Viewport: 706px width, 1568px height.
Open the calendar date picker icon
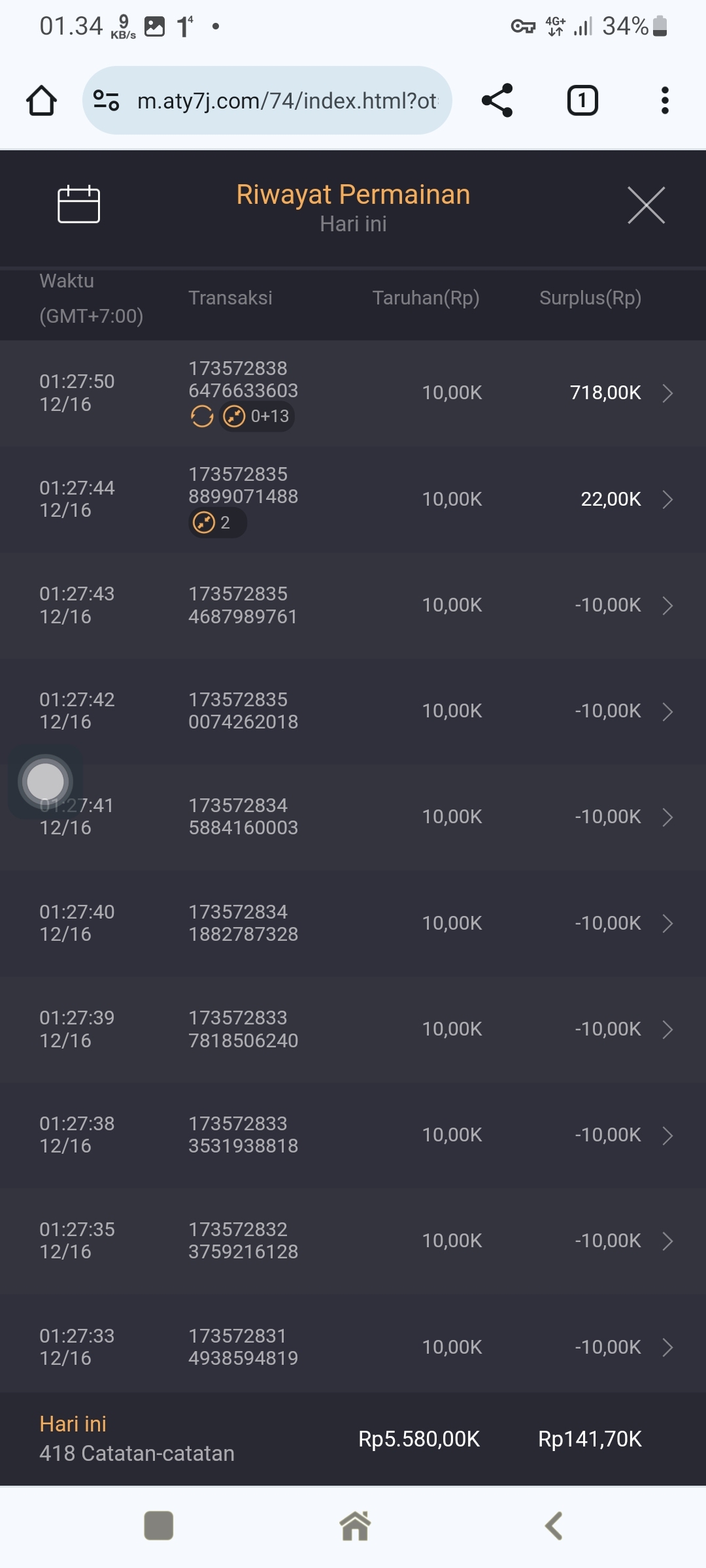tap(78, 204)
